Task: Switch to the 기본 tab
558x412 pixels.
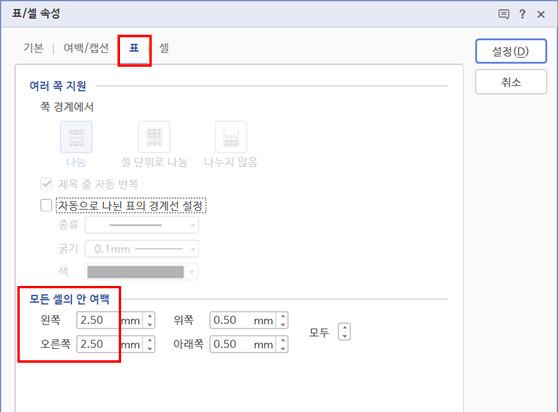Action: pos(33,48)
